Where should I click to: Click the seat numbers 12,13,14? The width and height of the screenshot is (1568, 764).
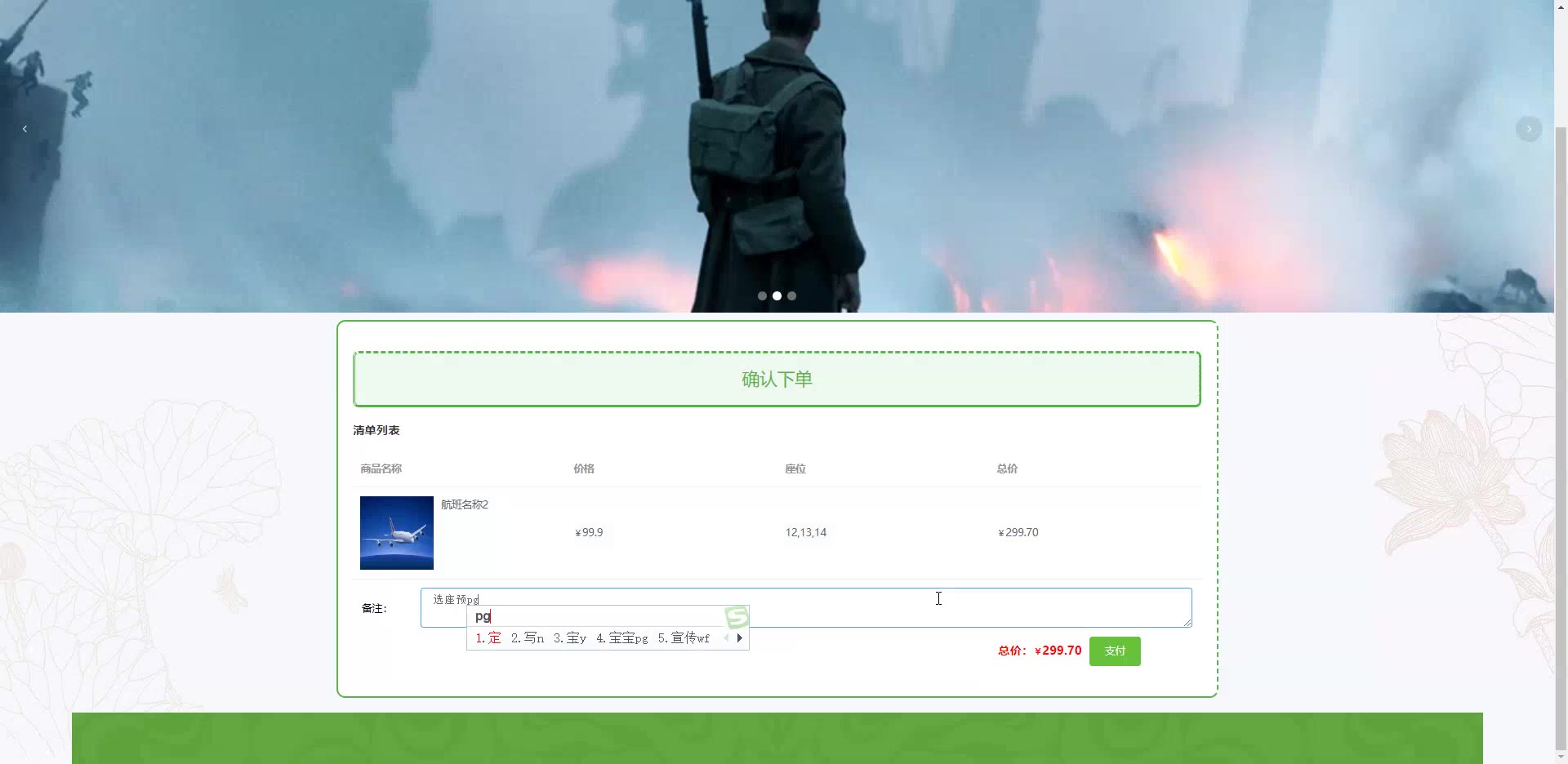(x=806, y=532)
